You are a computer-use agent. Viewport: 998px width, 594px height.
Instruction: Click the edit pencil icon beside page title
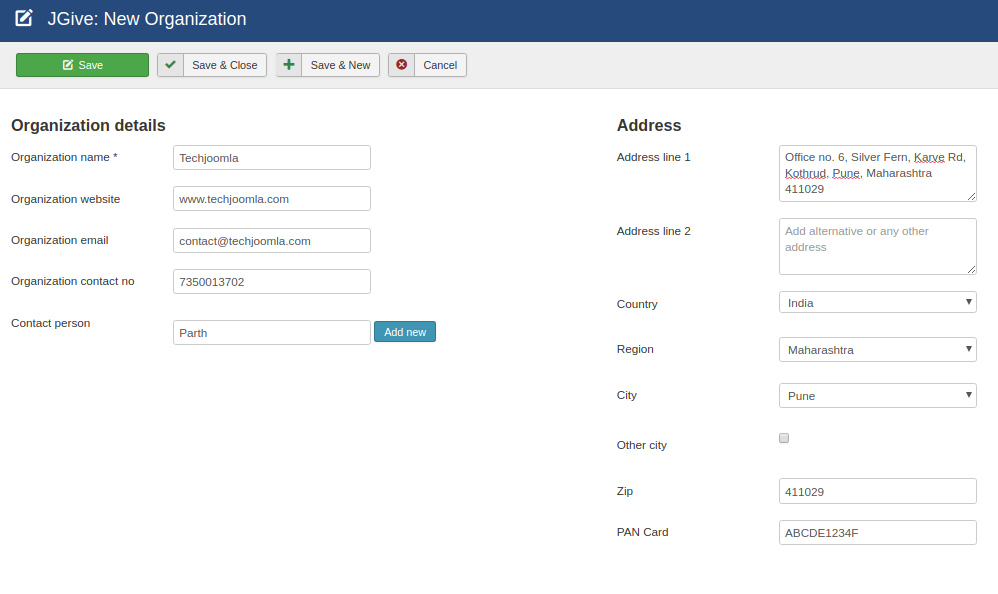pyautogui.click(x=24, y=18)
